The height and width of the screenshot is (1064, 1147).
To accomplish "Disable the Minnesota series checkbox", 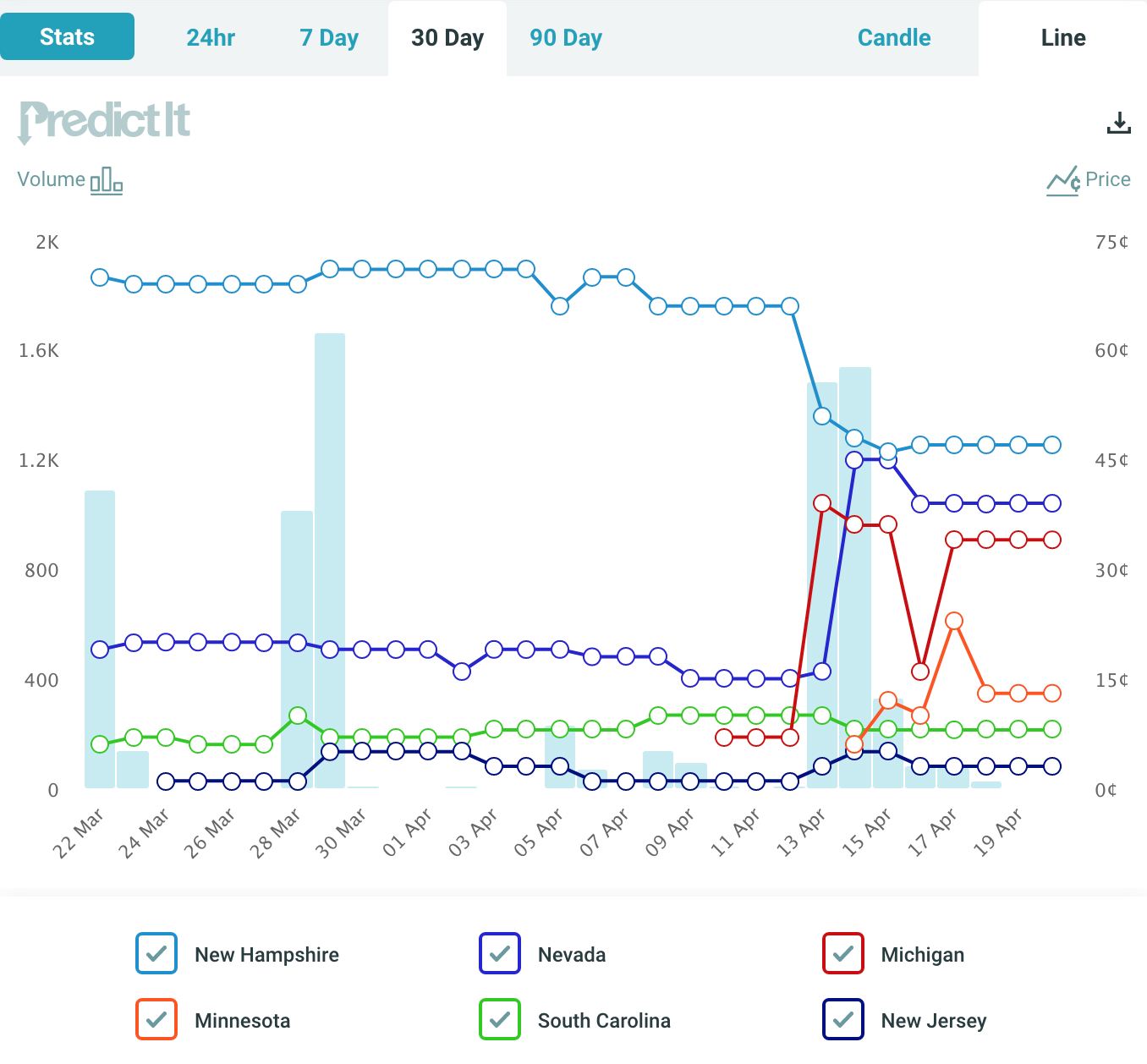I will tap(156, 1020).
